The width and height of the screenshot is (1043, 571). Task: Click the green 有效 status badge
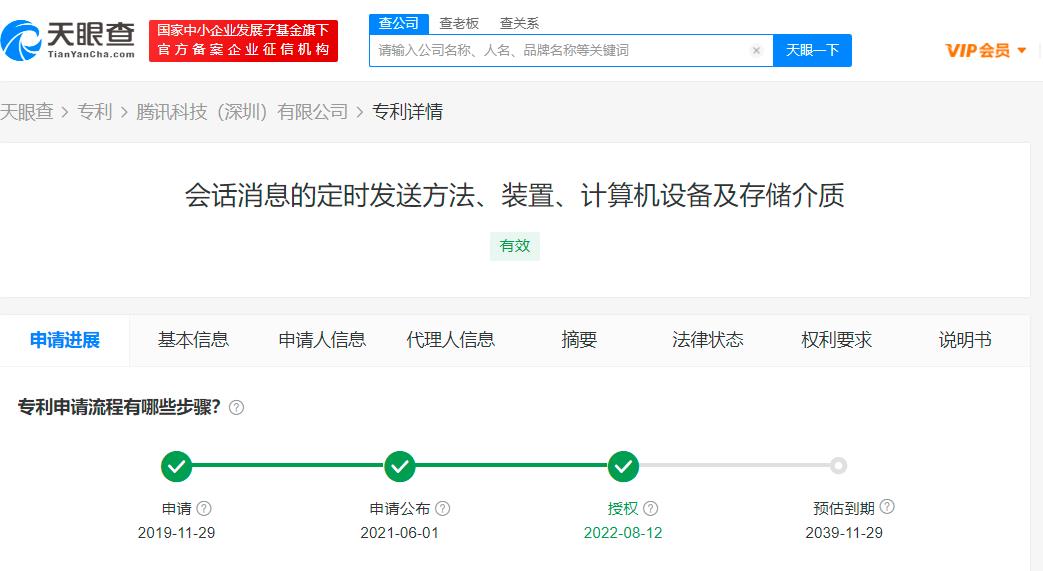[x=515, y=246]
